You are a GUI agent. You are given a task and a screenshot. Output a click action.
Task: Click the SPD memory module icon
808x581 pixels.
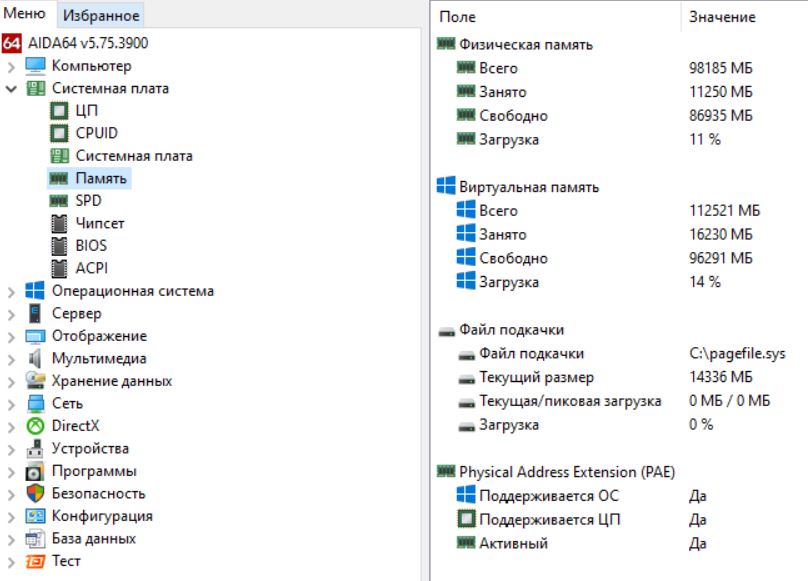coord(59,201)
